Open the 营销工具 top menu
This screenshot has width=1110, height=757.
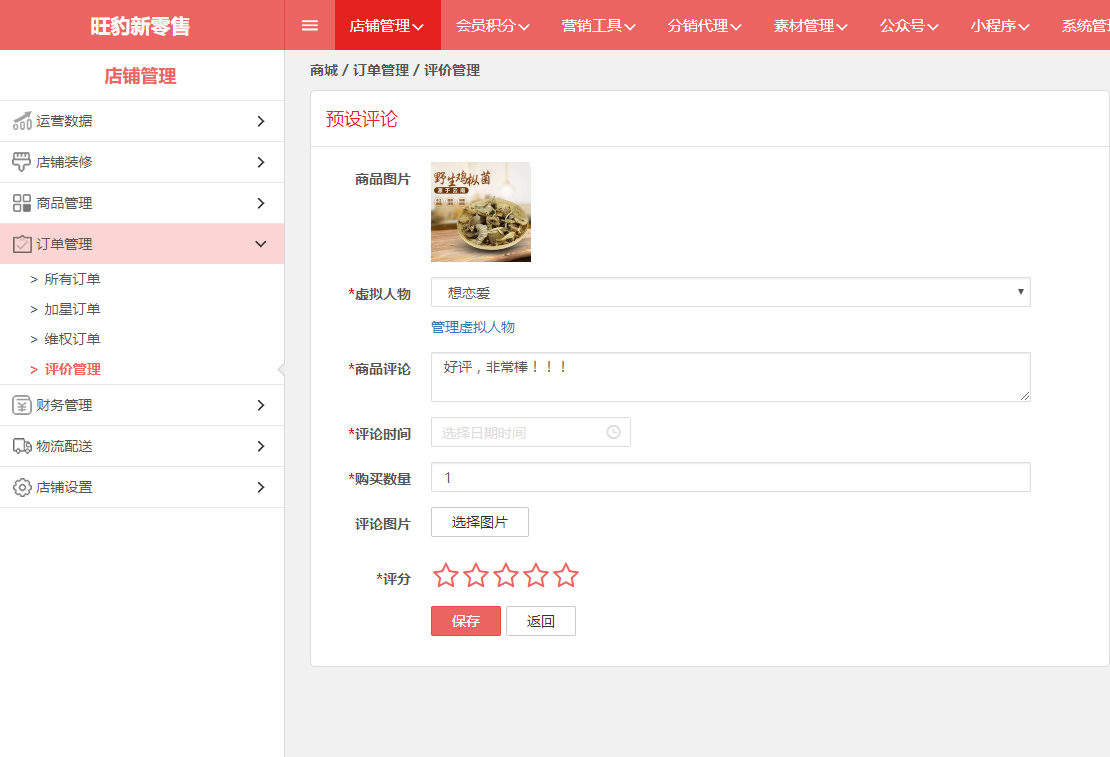click(x=598, y=26)
